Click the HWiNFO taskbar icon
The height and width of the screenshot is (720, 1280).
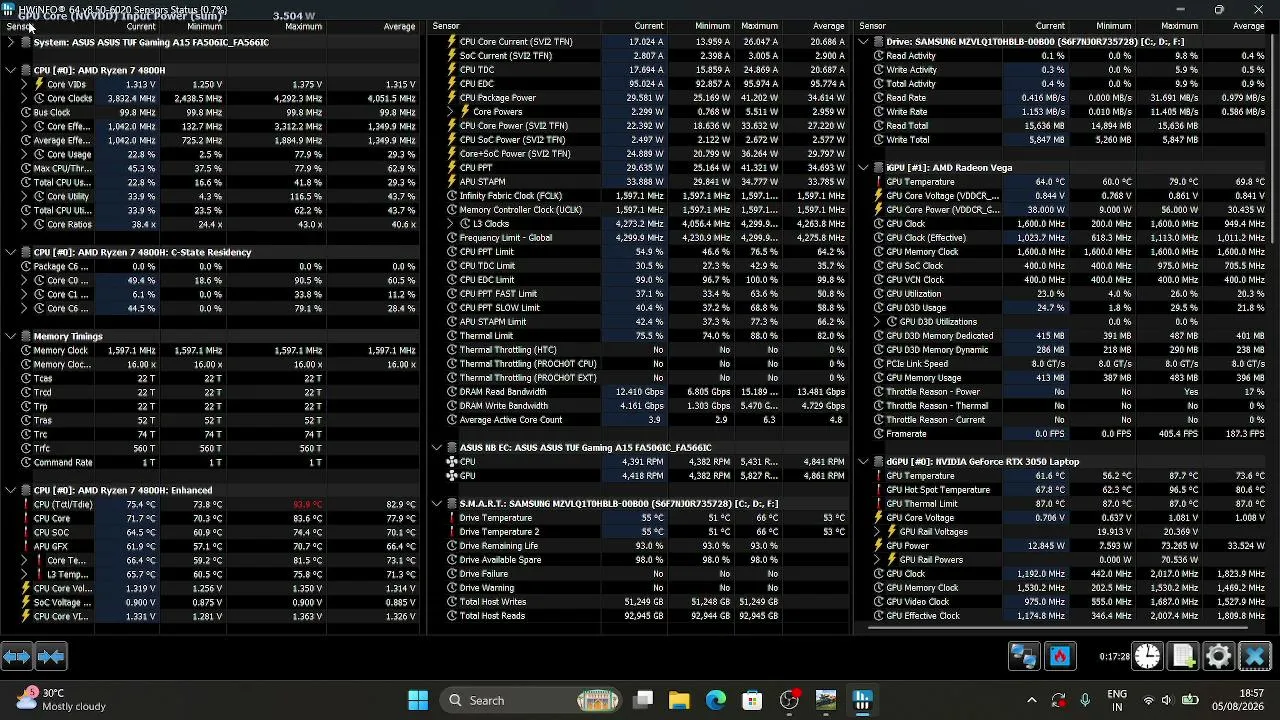(x=862, y=700)
